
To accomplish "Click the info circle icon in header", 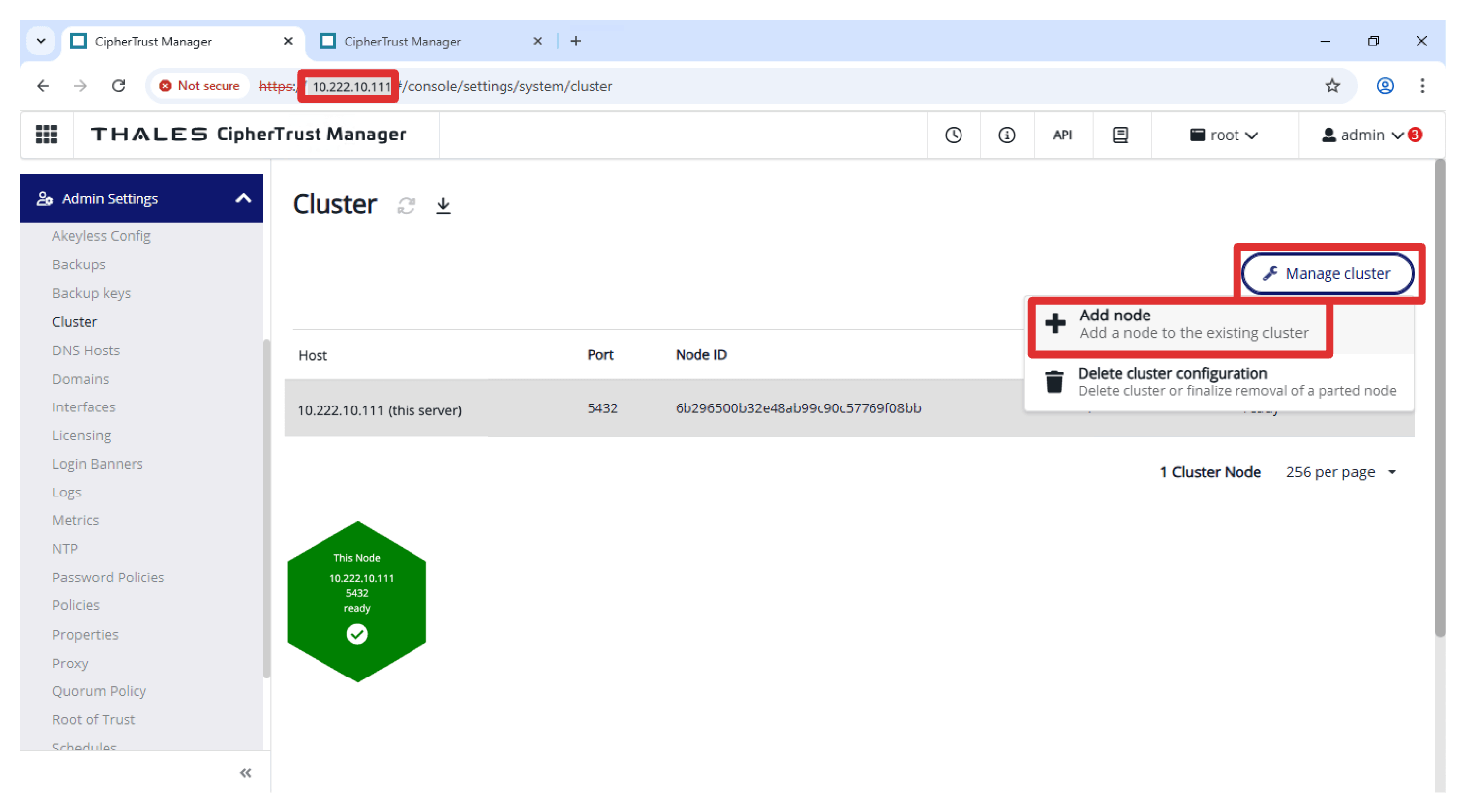I will click(1007, 135).
